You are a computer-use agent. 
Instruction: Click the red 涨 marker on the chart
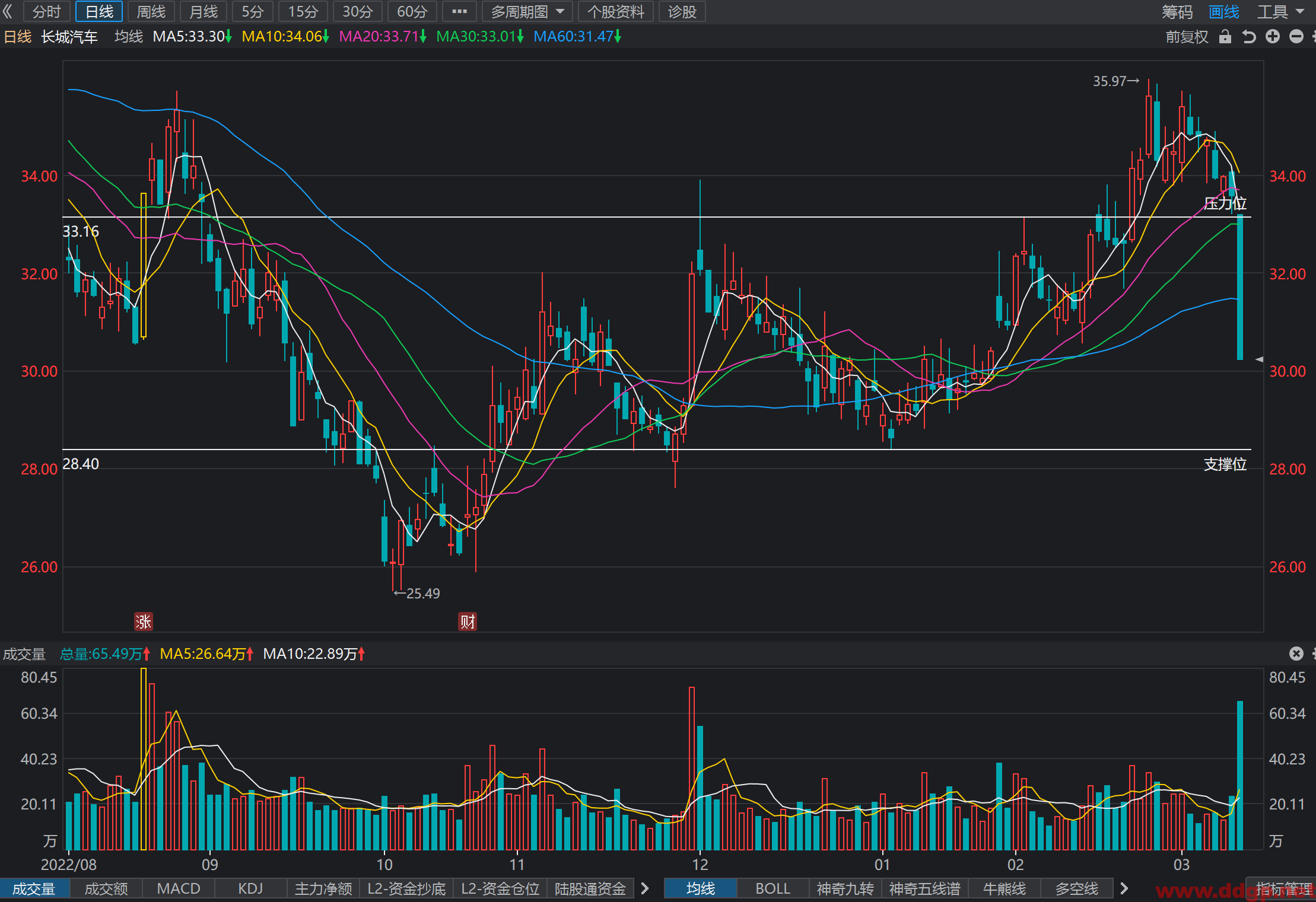(x=144, y=621)
